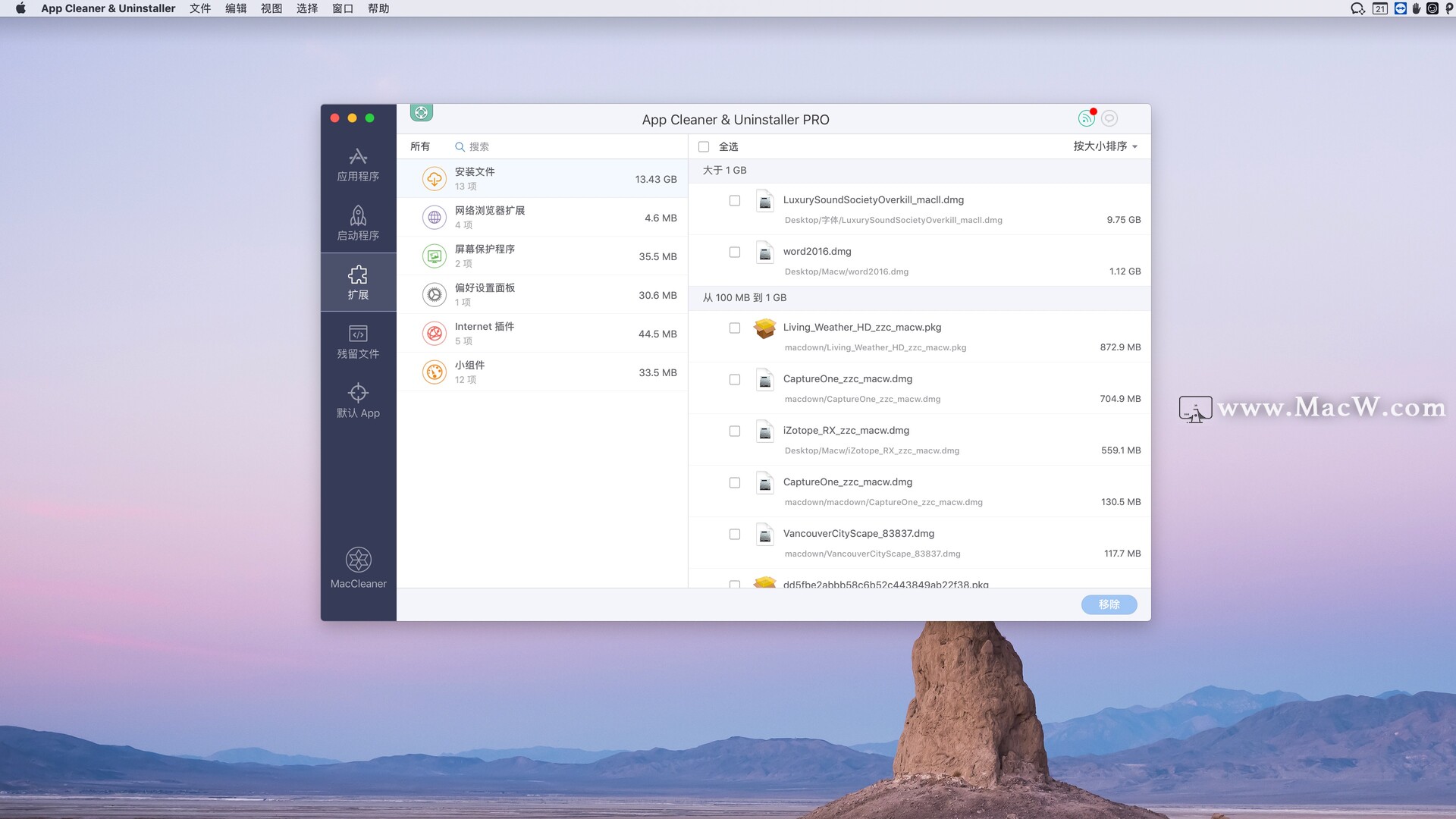Click the CaptureOne 704.9 MB dmg file icon

[765, 379]
